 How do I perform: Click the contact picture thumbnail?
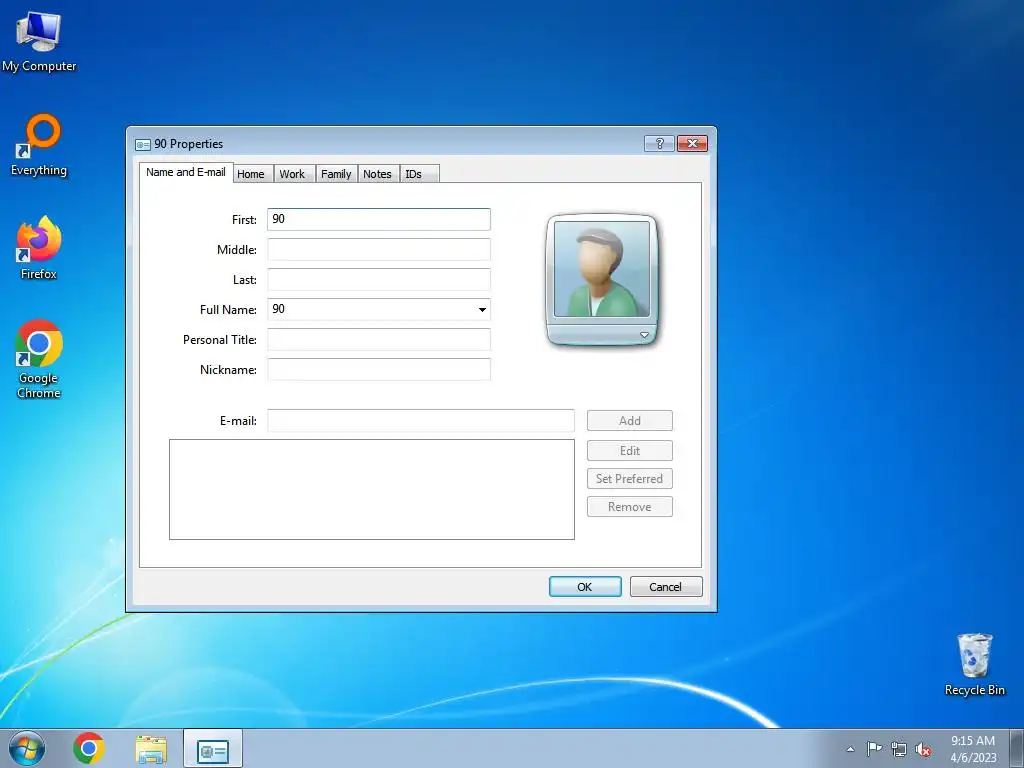(x=601, y=269)
